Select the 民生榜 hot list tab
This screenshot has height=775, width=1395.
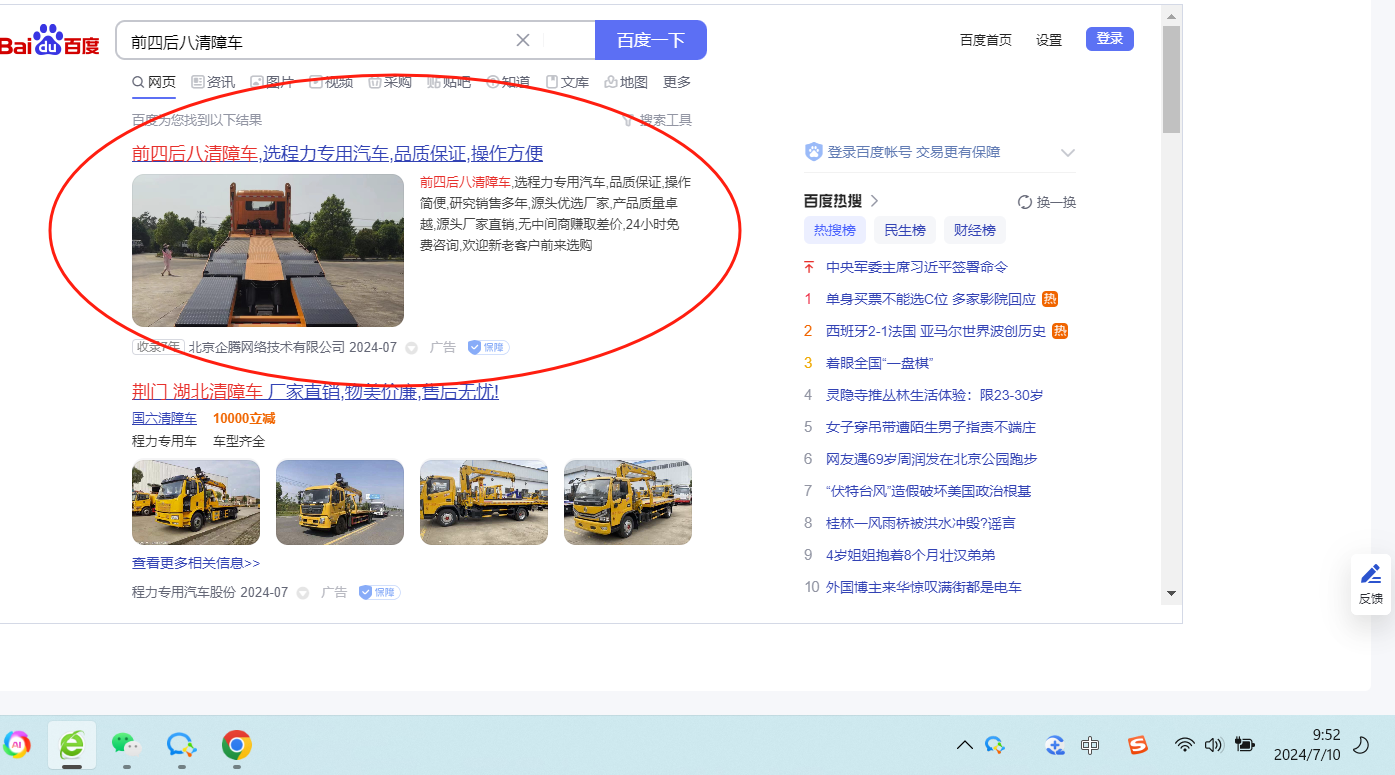[904, 230]
